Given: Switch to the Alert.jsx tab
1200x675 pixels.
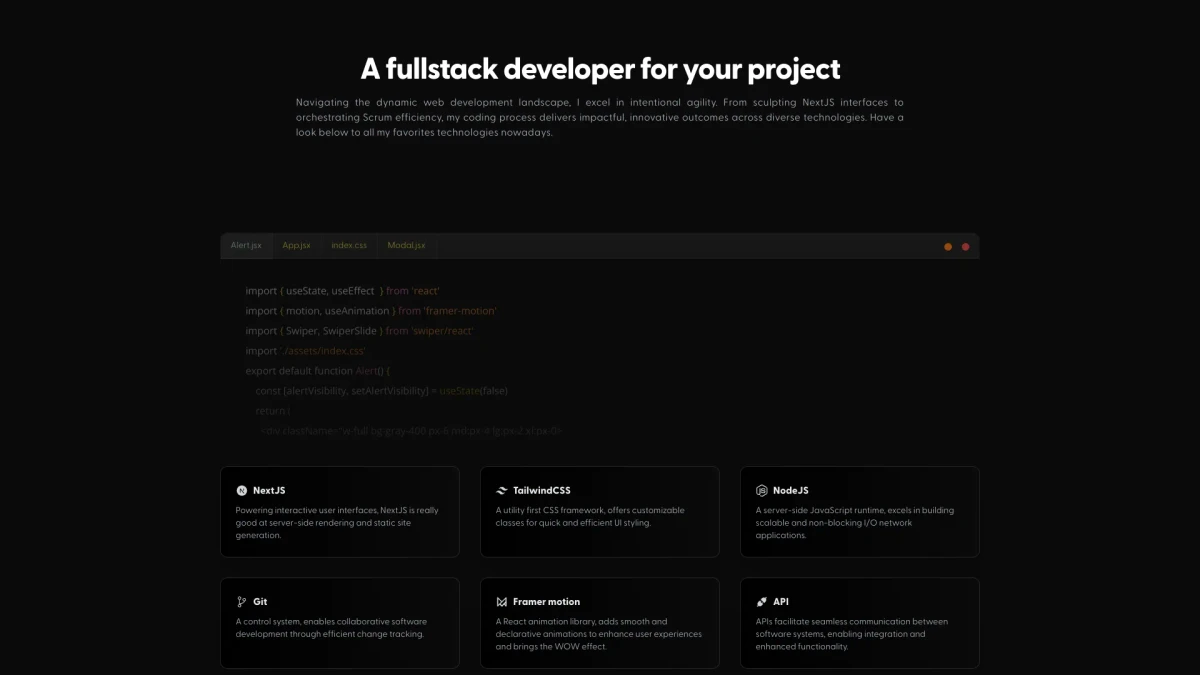Looking at the screenshot, I should [246, 245].
